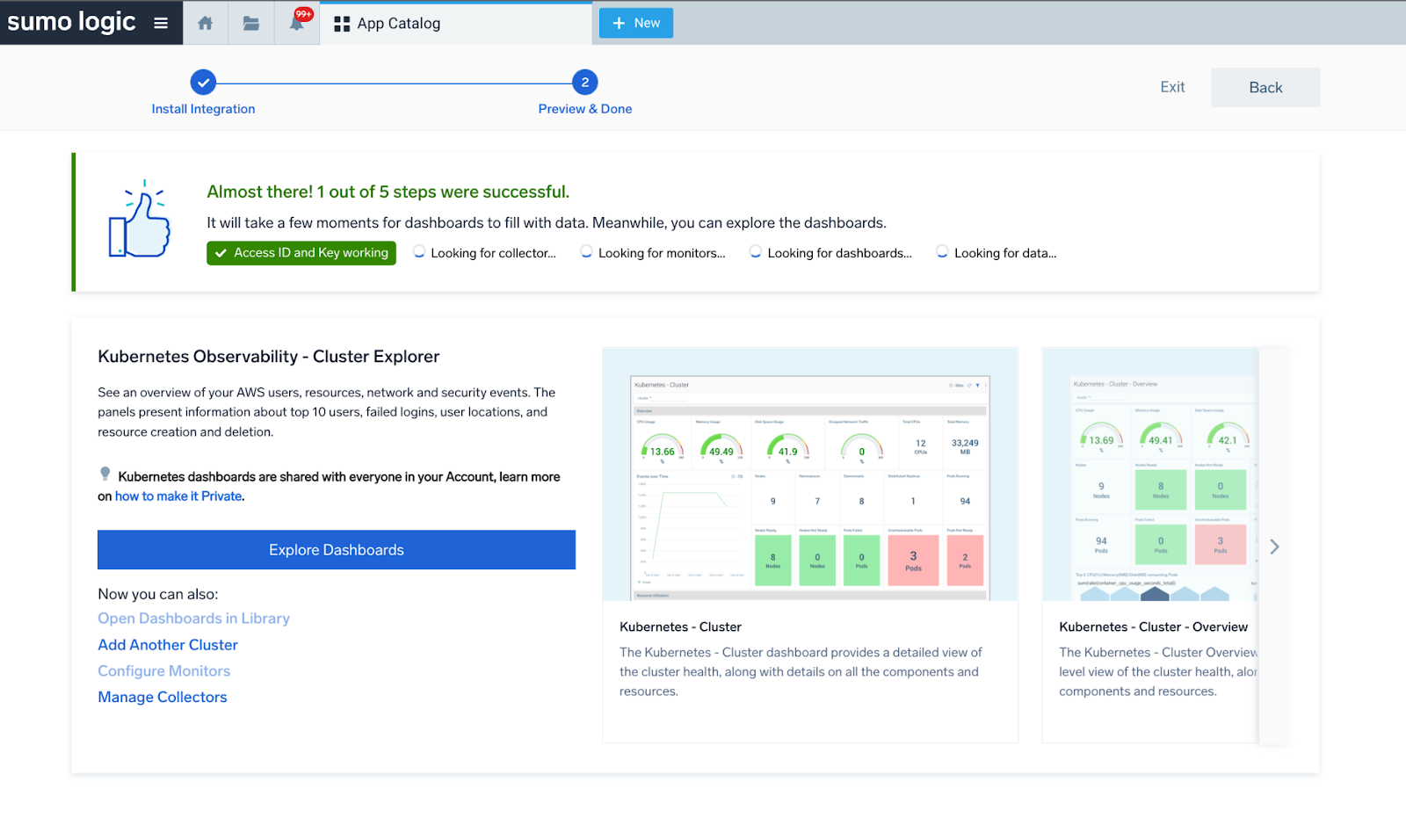Click the Access ID and Key working badge

tap(301, 253)
